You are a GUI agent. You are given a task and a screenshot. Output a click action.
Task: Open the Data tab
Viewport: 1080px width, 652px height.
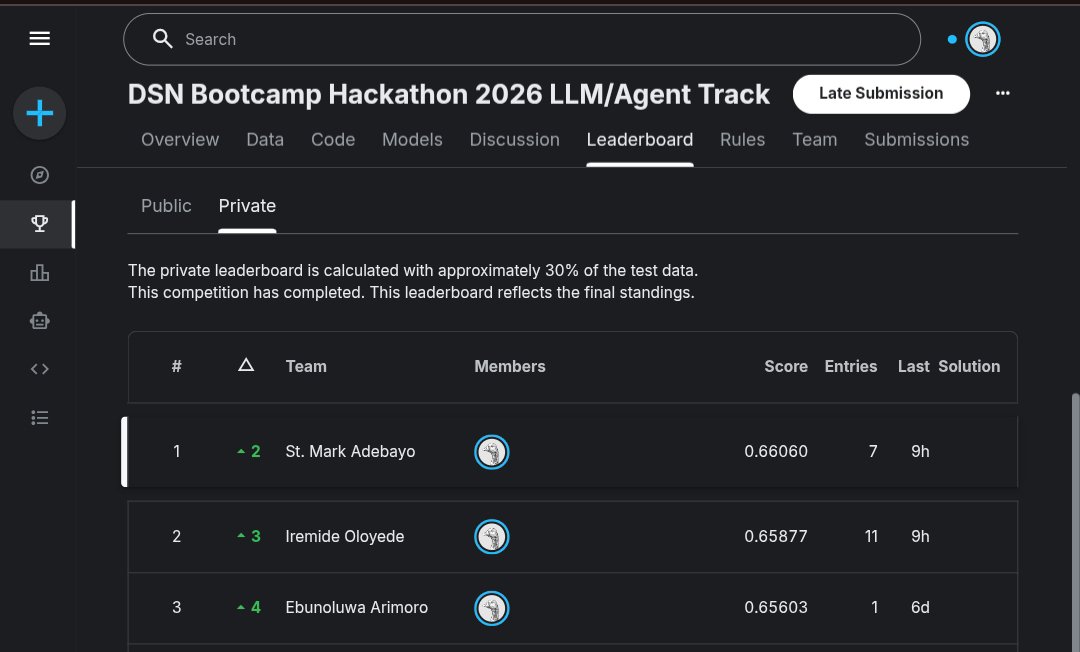(x=265, y=140)
